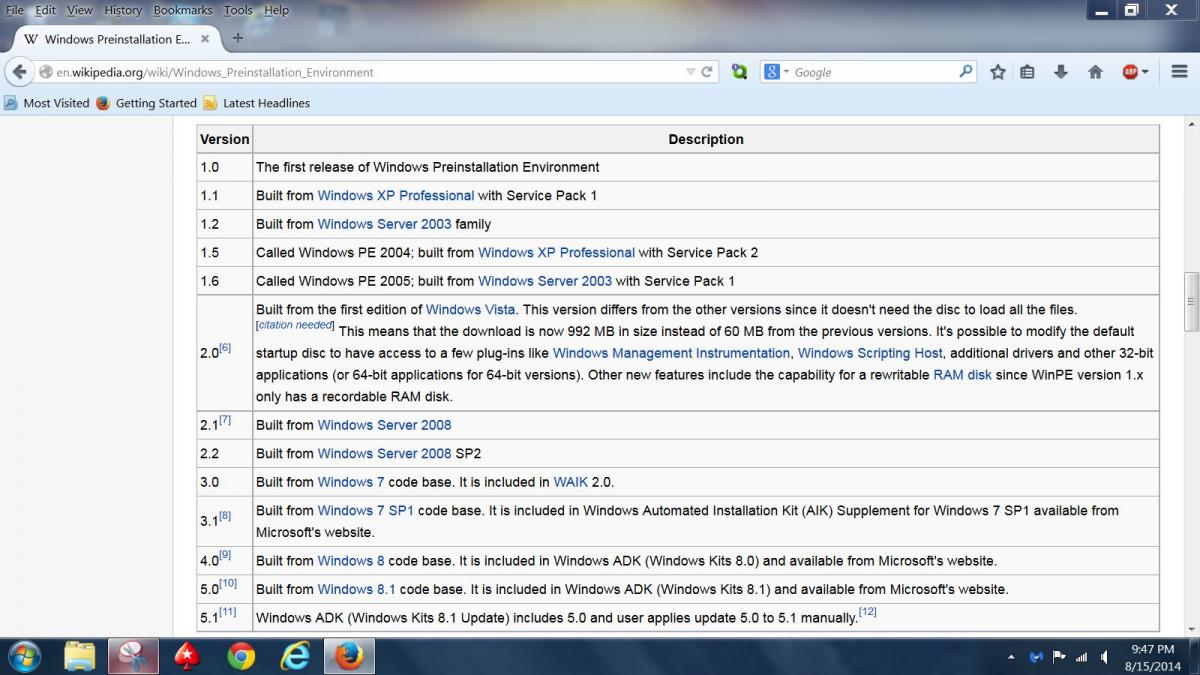
Task: Open the File menu
Action: coord(15,10)
